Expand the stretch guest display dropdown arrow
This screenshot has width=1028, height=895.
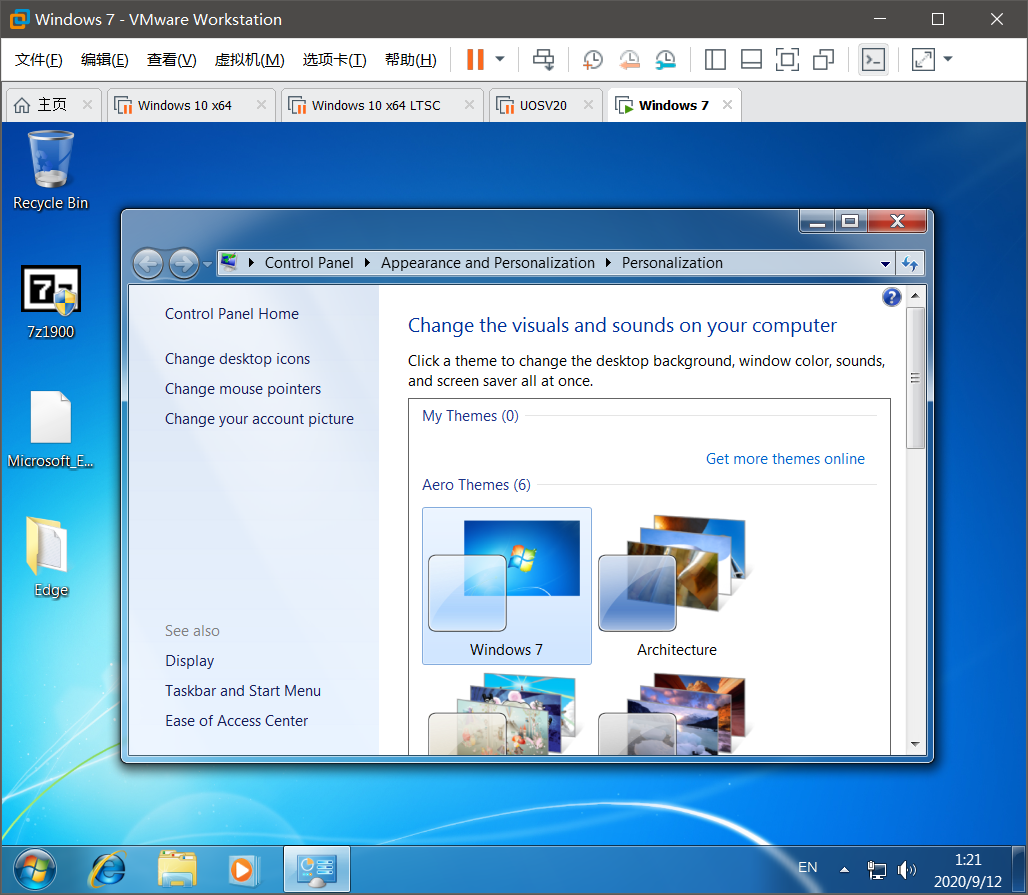(948, 60)
